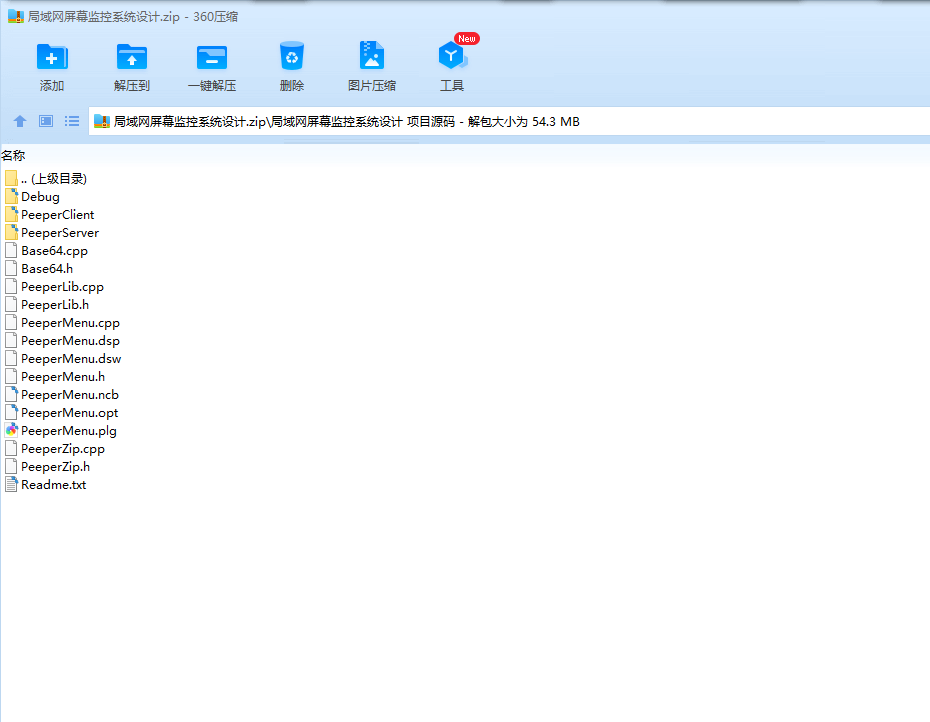Select the file PeeperMenu.ncb

[x=62, y=395]
